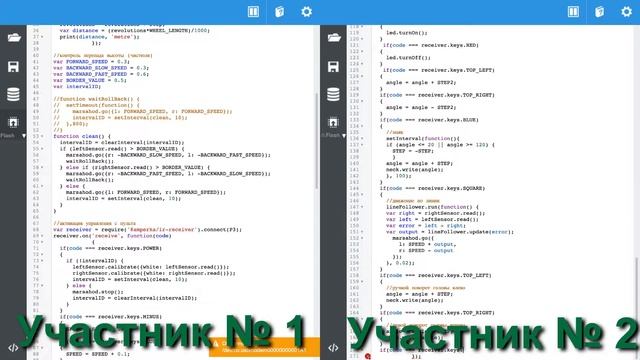Collapse code fold arrow at line 147
Viewport: 640px width, 360px height.
362,207
